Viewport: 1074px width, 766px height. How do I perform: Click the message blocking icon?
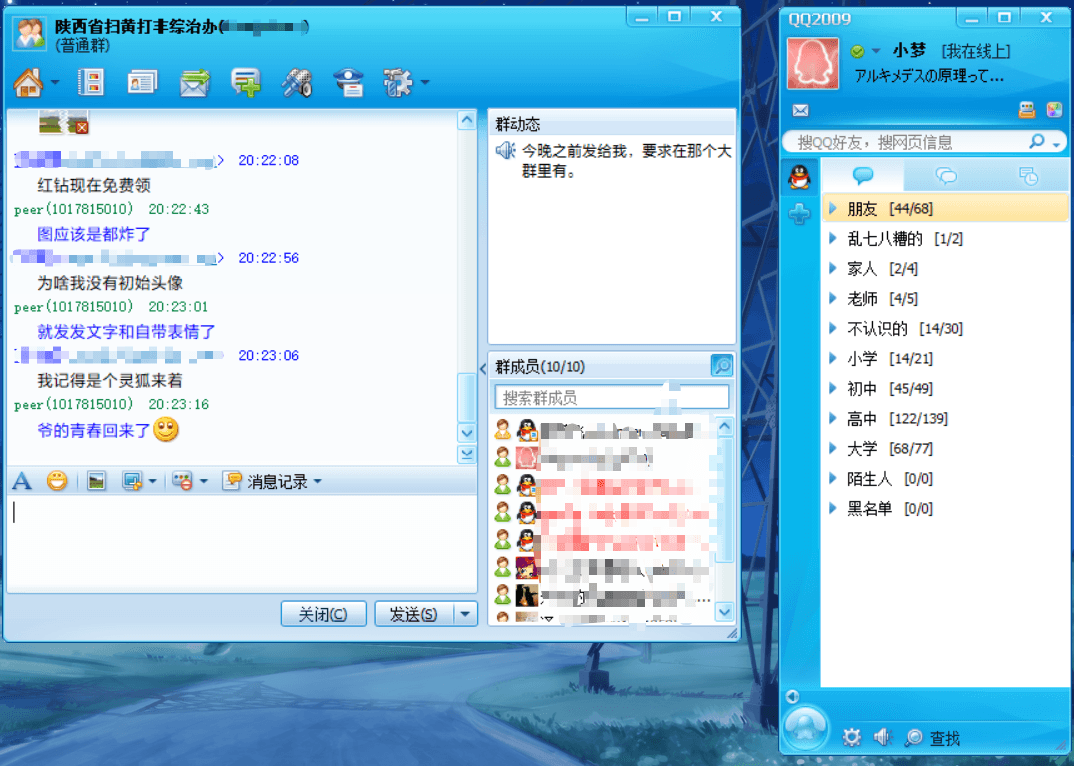point(182,482)
